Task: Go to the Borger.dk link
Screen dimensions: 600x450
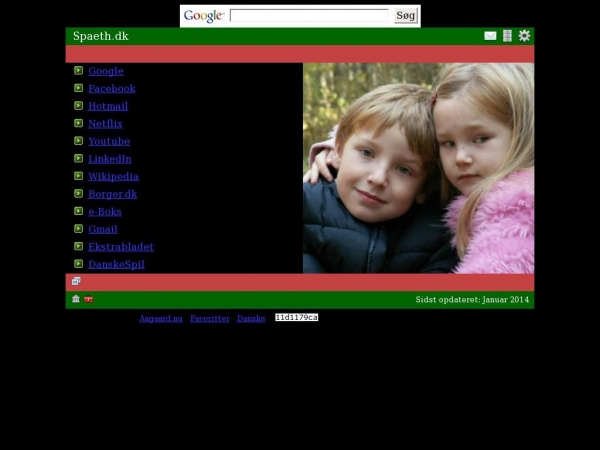Action: click(x=112, y=194)
